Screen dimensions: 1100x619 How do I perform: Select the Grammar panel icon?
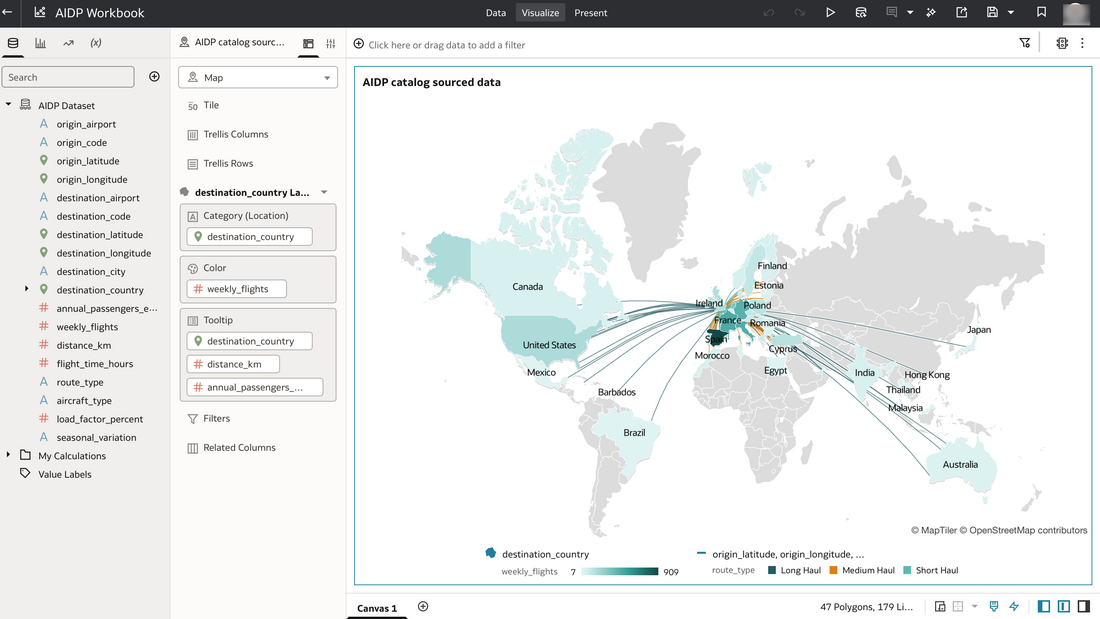[308, 44]
